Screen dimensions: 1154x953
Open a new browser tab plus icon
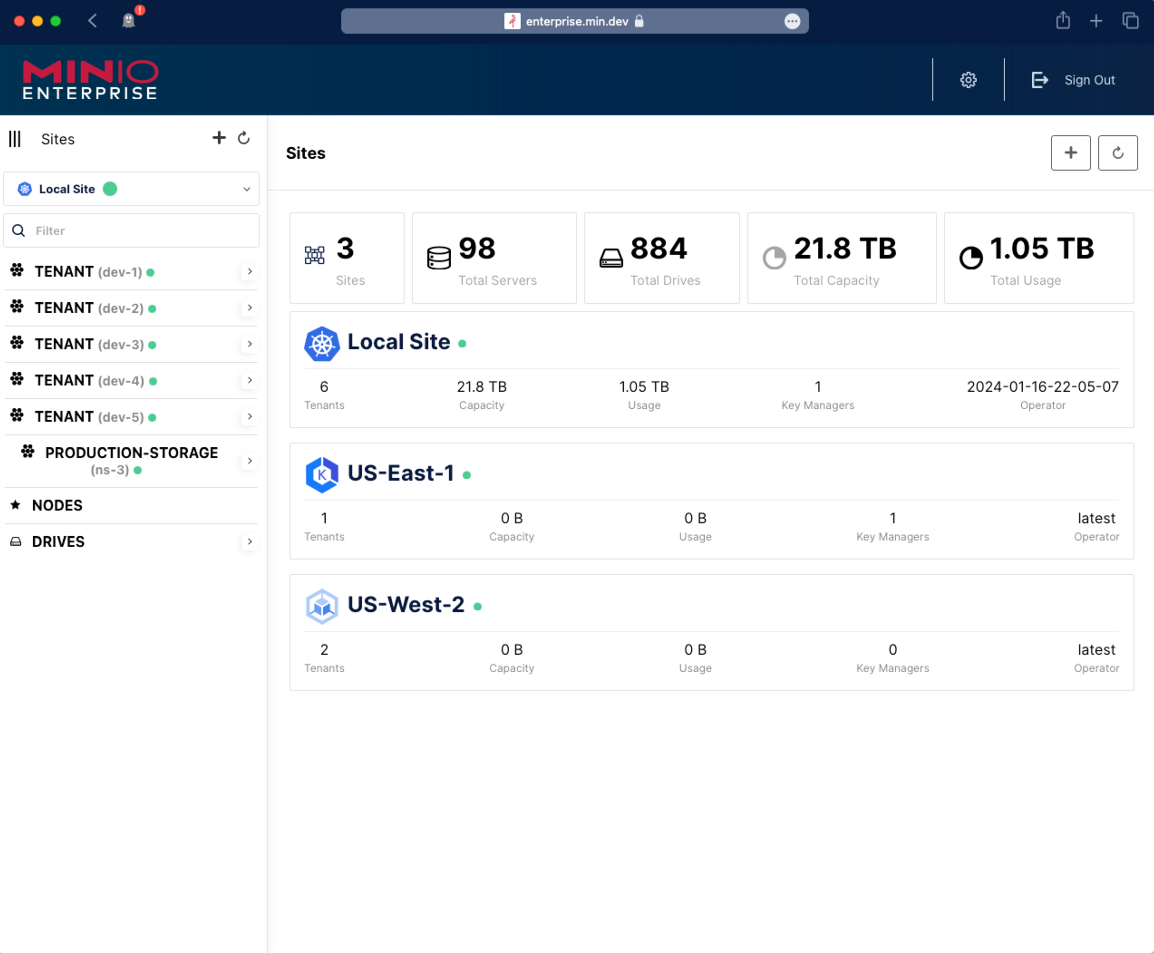tap(1096, 21)
